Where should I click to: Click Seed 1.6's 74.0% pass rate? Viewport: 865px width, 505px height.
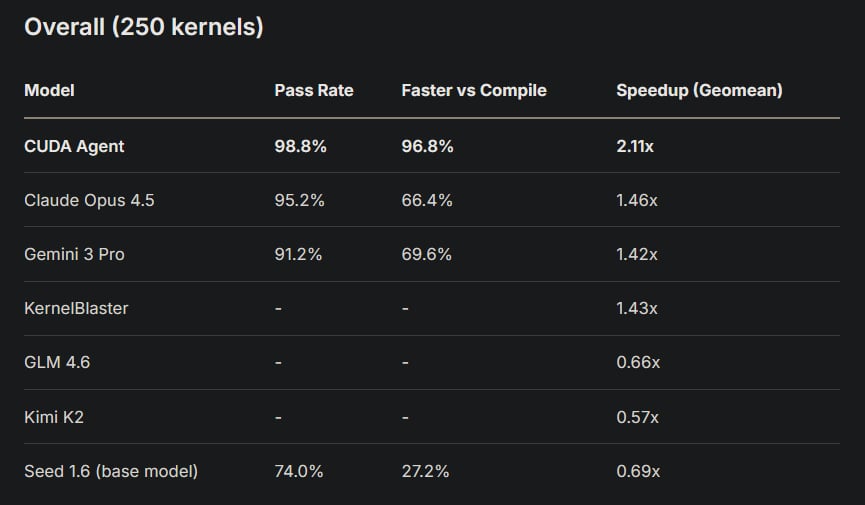pyautogui.click(x=299, y=471)
